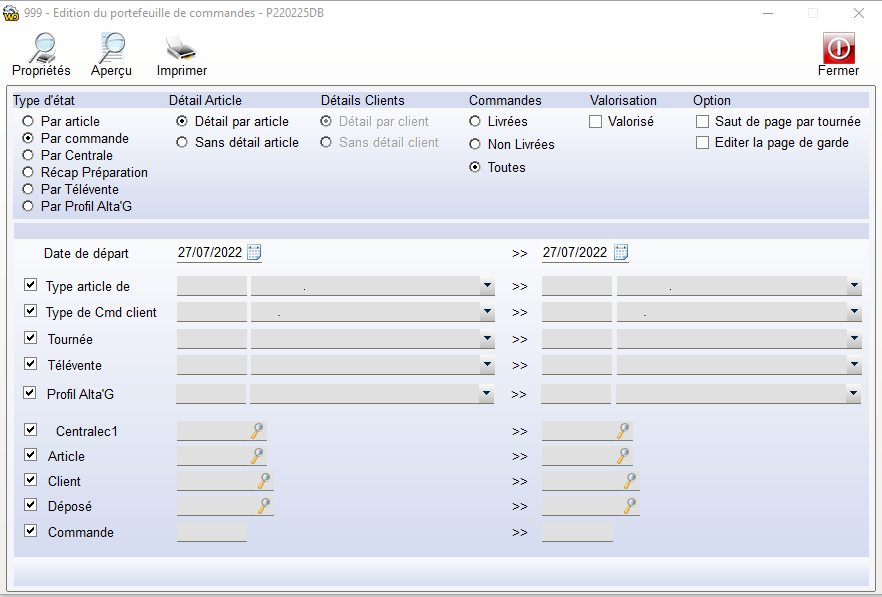Image resolution: width=882 pixels, height=597 pixels.
Task: Select the Par article radio button
Action: 28,121
